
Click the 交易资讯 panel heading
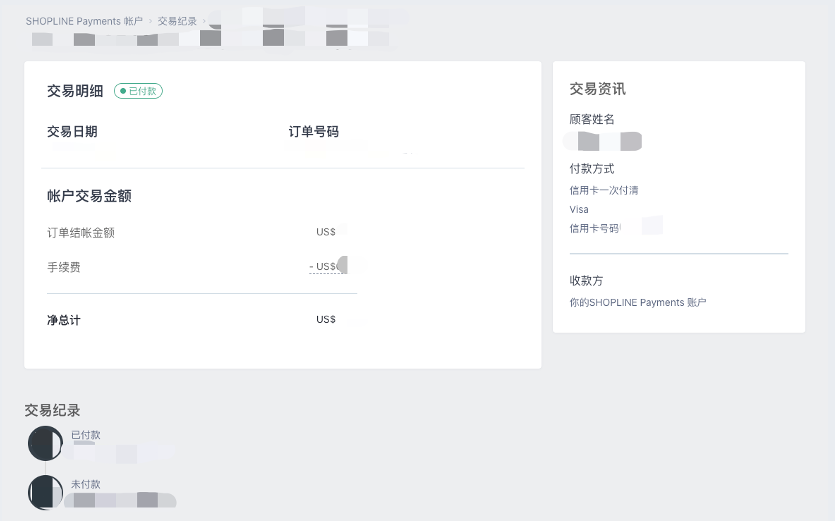coord(597,89)
